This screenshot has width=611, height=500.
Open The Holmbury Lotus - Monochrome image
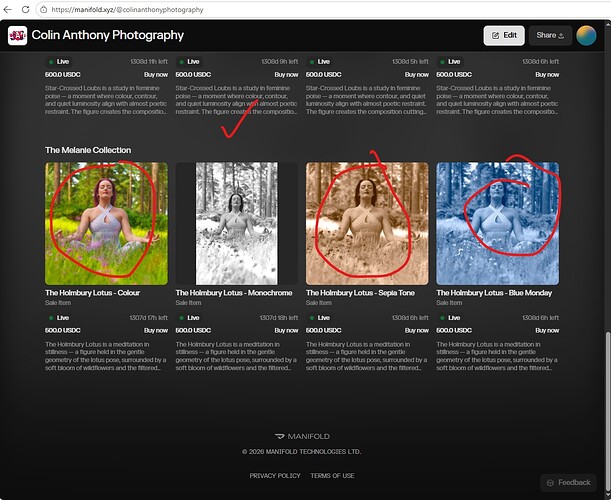coord(237,223)
